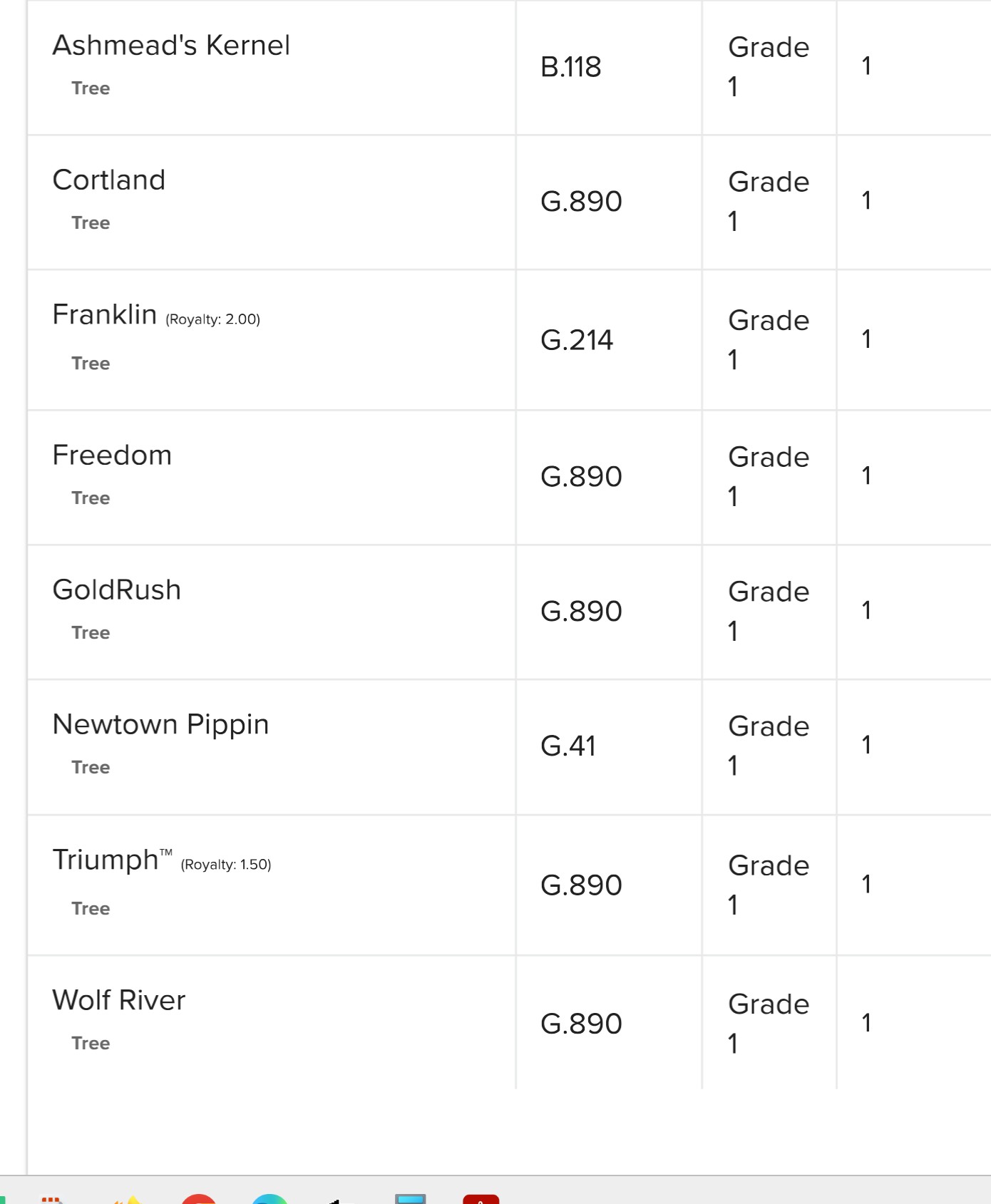
Task: Click Franklin's Royalty: 2.00 note
Action: point(213,319)
